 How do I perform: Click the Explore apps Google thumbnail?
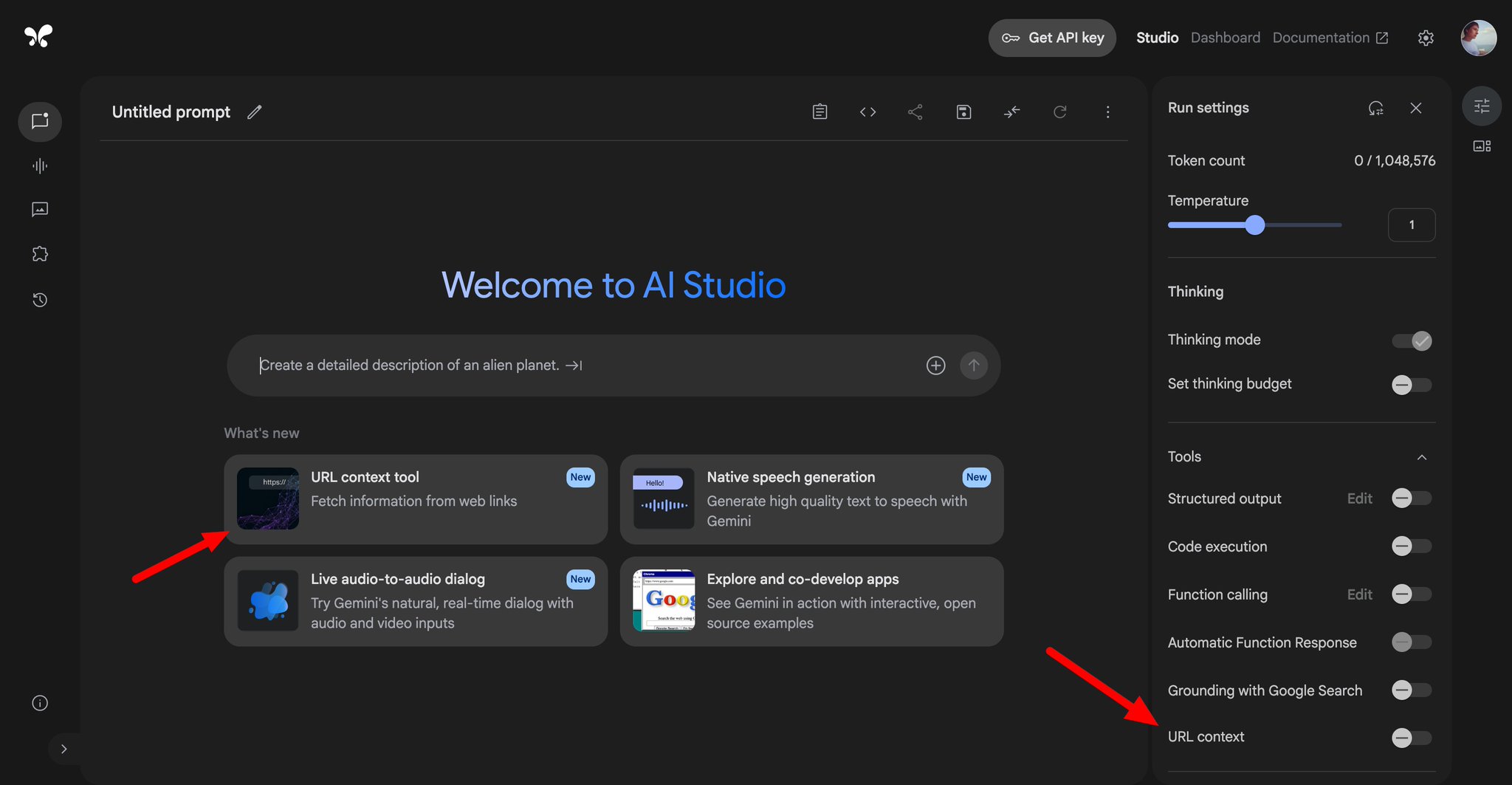664,600
